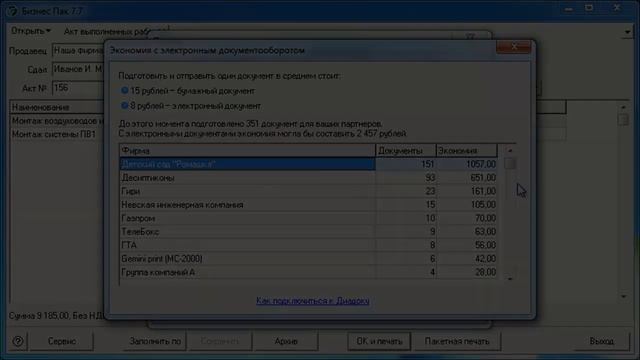
Task: Click the Заполнить по button
Action: tap(155, 341)
